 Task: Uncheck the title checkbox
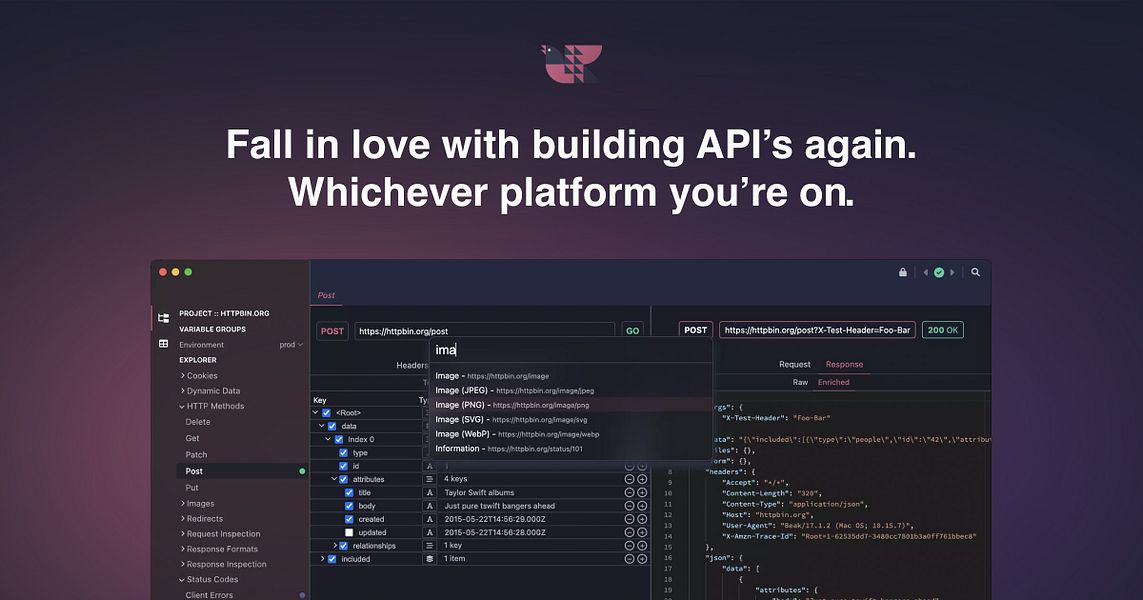(349, 493)
